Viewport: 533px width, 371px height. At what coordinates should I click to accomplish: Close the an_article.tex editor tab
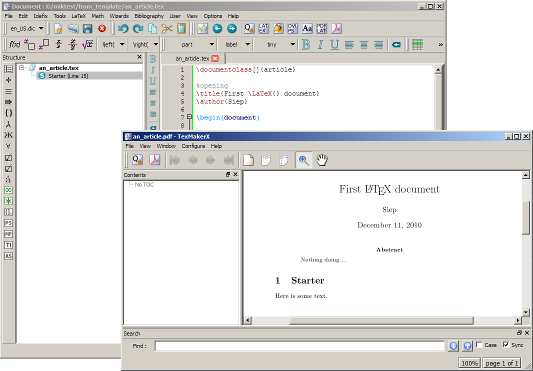215,58
